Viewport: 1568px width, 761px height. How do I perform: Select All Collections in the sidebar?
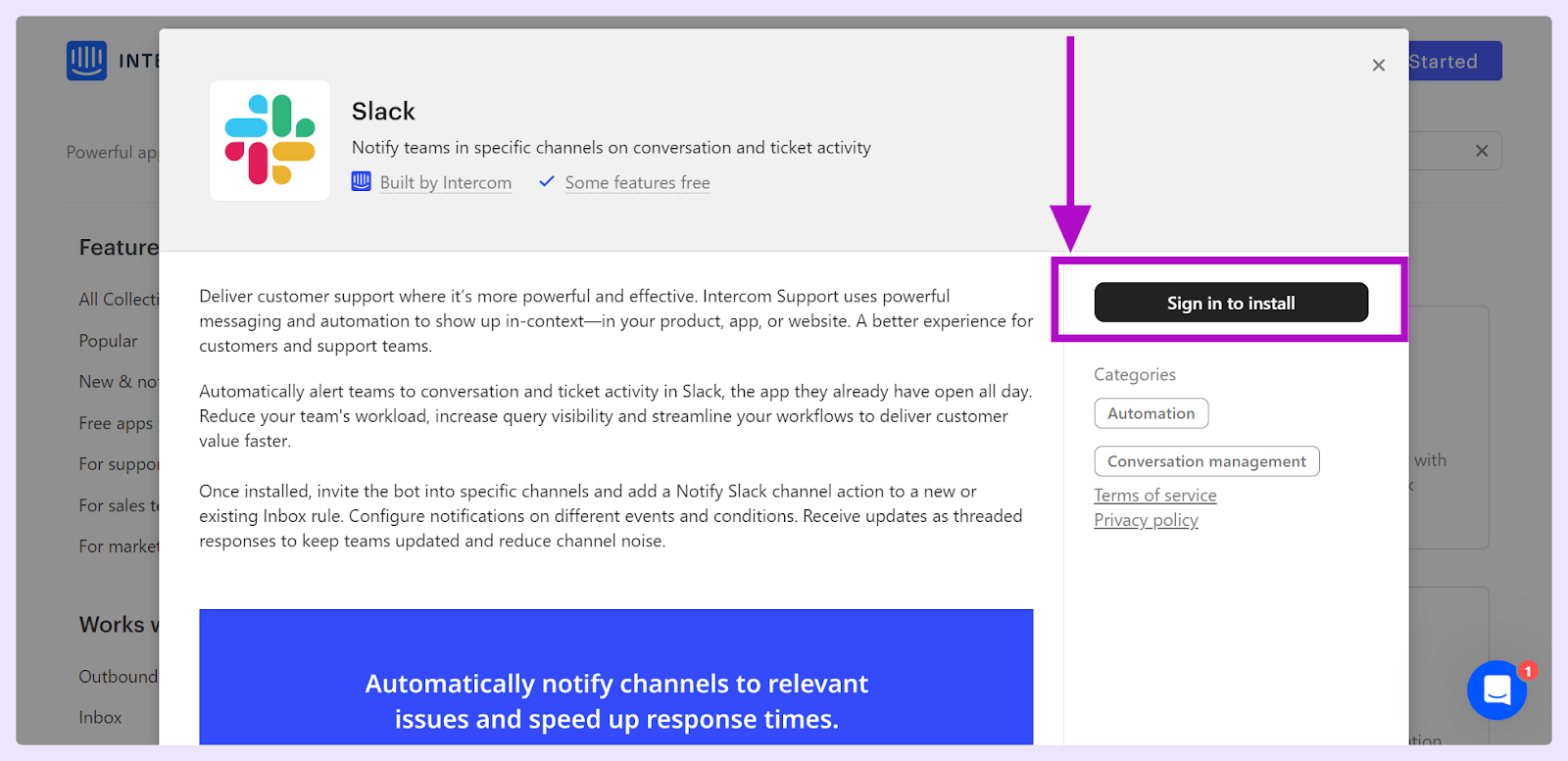point(119,300)
